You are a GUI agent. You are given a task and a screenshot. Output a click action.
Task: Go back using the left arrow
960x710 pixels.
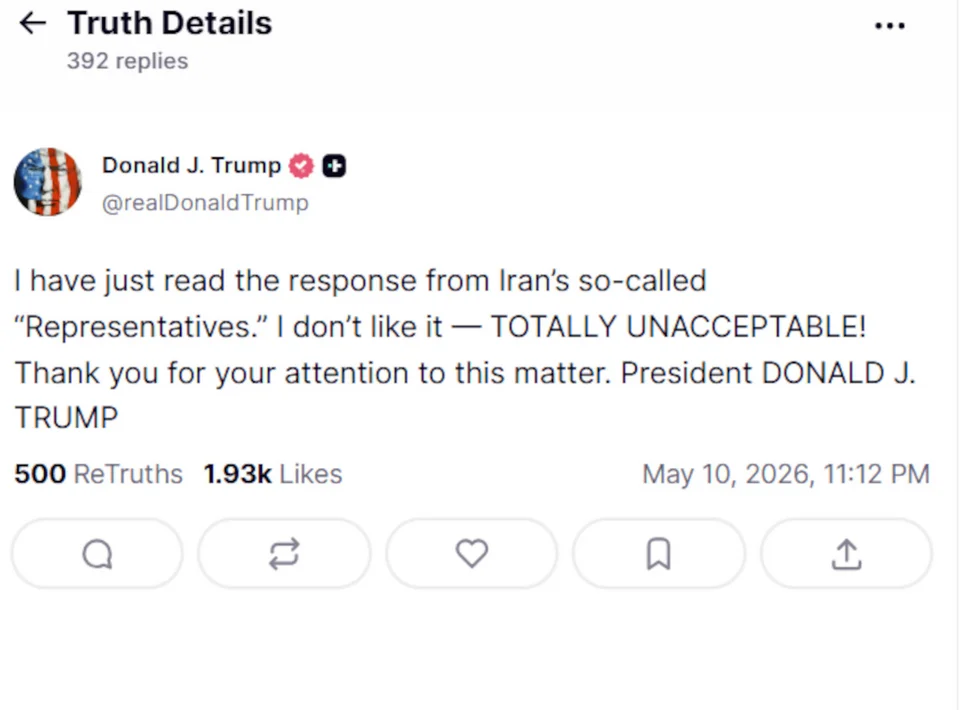pyautogui.click(x=32, y=23)
